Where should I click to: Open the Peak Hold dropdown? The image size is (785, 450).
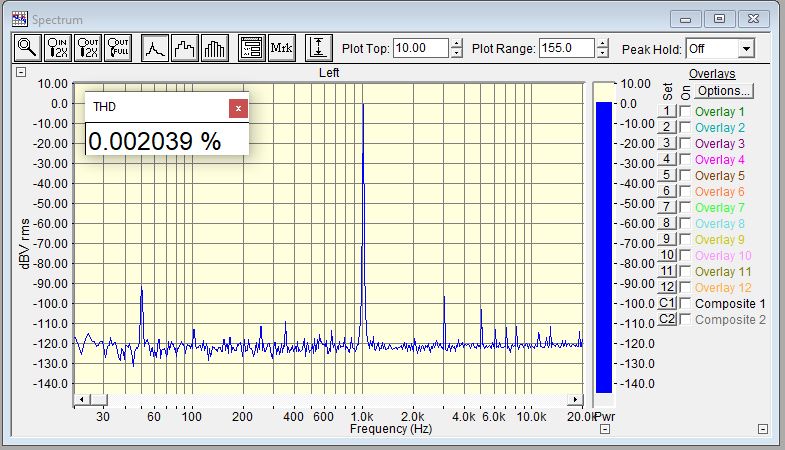746,49
